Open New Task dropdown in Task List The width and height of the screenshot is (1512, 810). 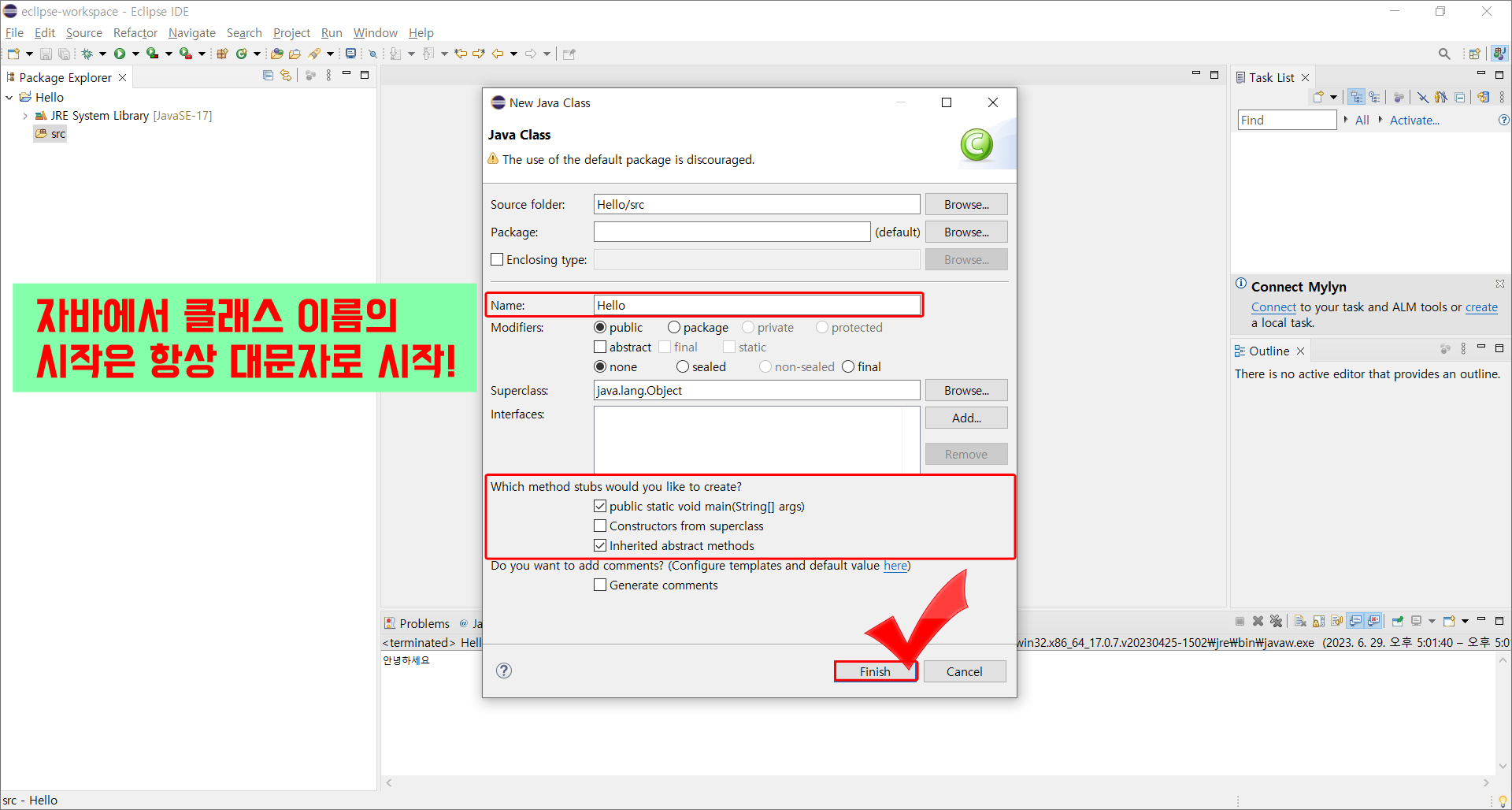coord(1333,97)
